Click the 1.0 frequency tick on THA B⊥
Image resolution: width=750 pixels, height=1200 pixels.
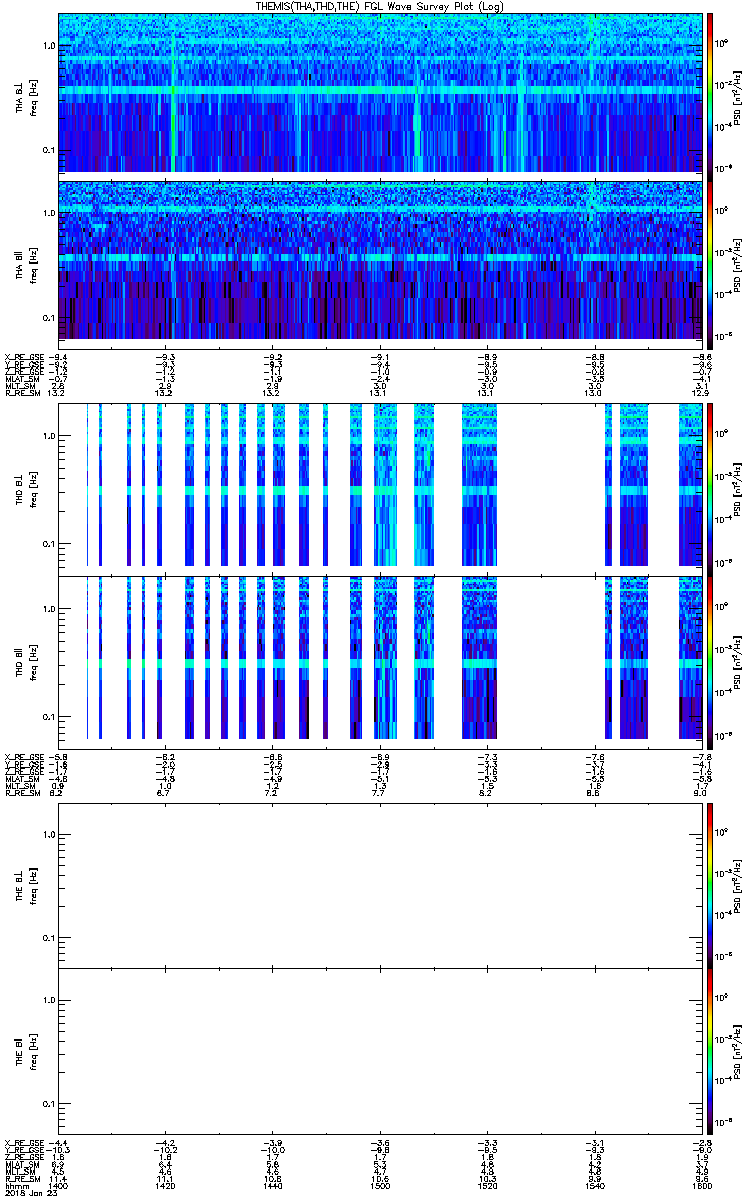coord(48,46)
